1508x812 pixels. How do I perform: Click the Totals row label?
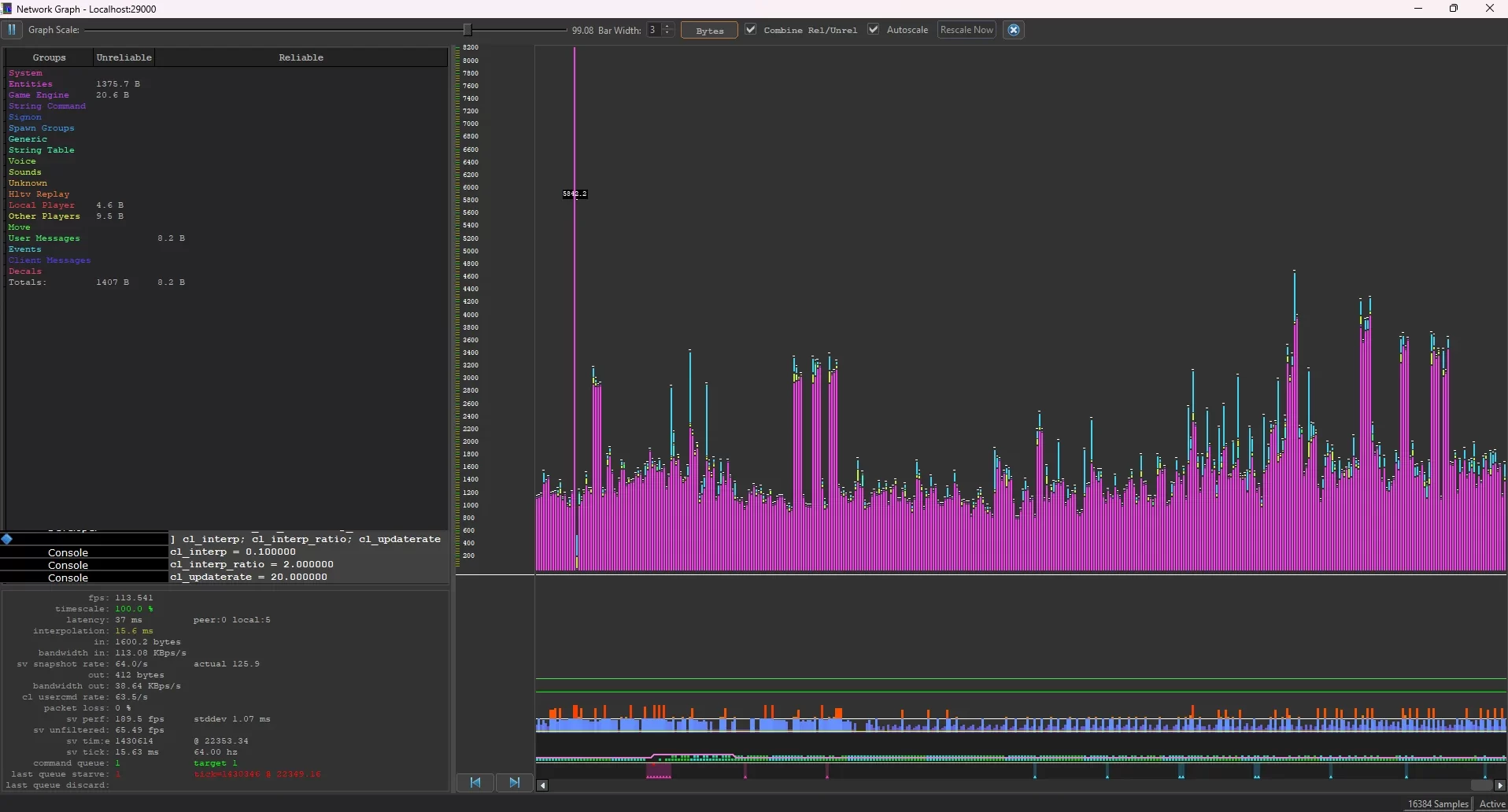click(28, 282)
